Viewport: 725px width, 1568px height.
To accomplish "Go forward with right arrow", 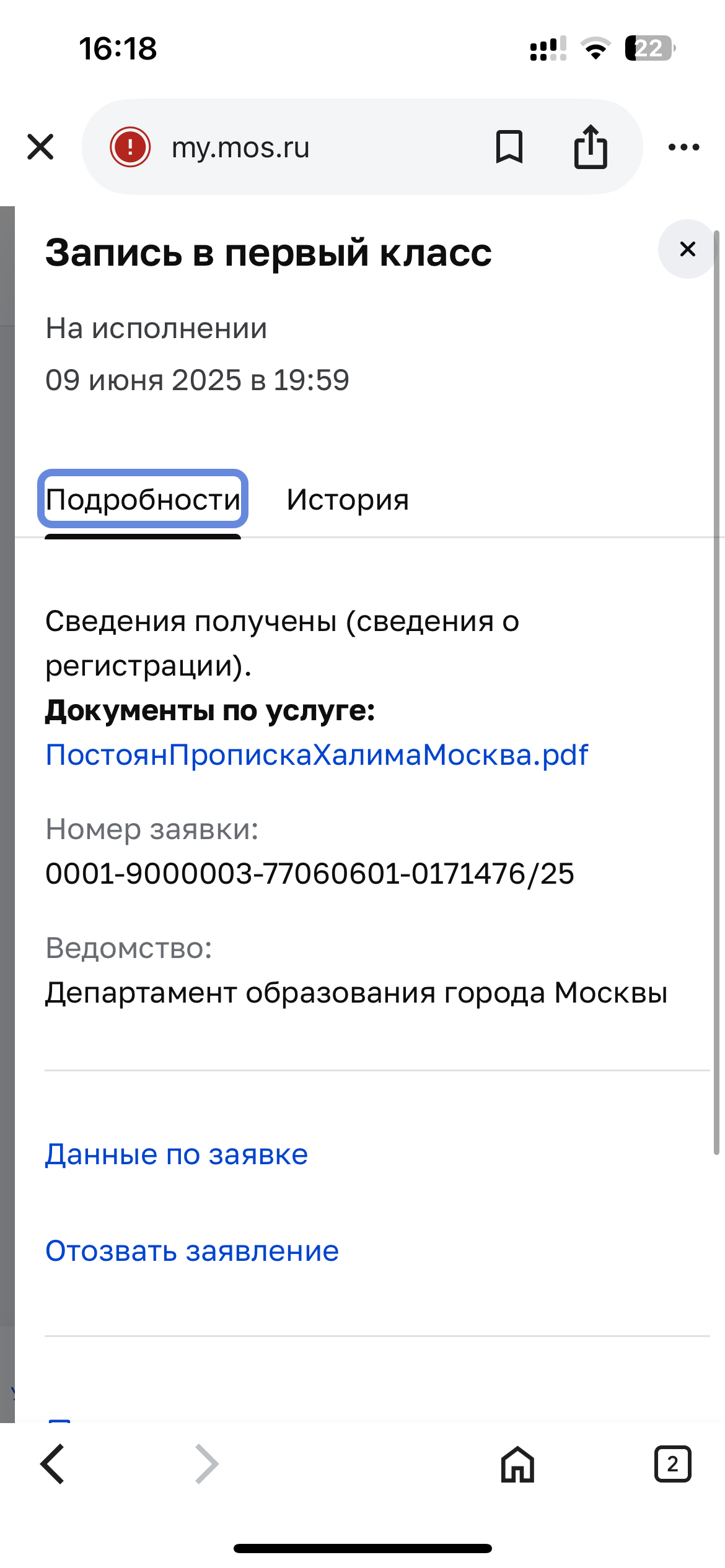I will tap(206, 1464).
